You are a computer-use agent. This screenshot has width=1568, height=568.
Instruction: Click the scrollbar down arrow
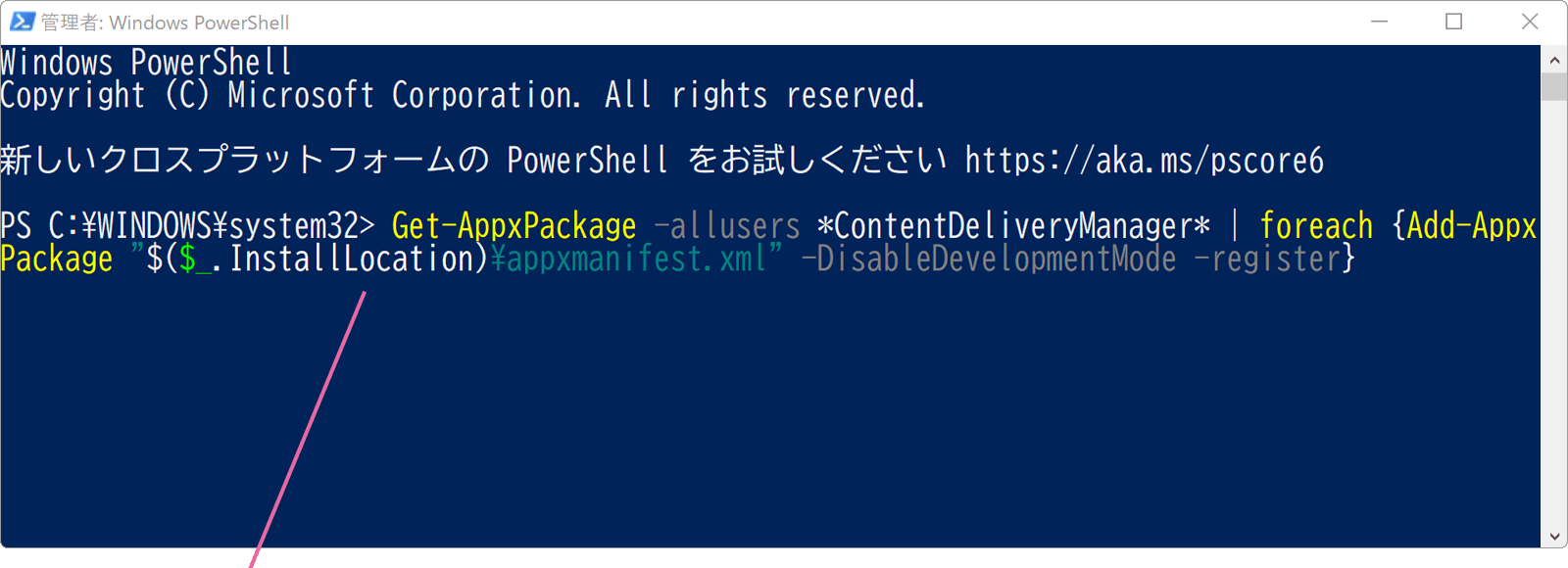[x=1554, y=536]
